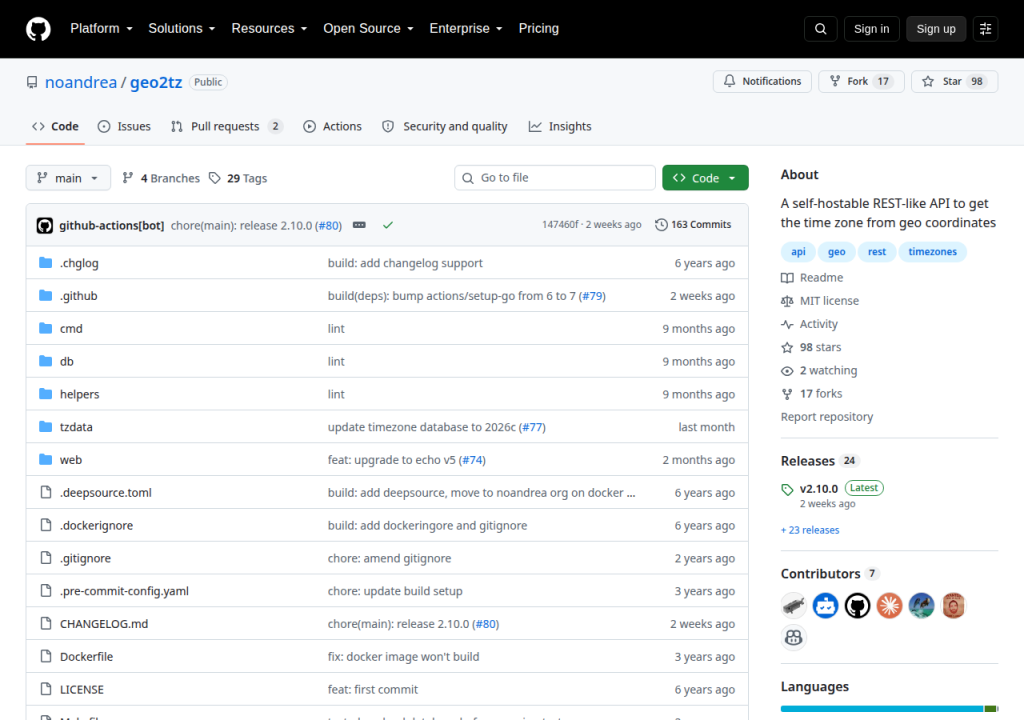The image size is (1024, 720).
Task: Open the Resources dropdown menu
Action: click(269, 29)
